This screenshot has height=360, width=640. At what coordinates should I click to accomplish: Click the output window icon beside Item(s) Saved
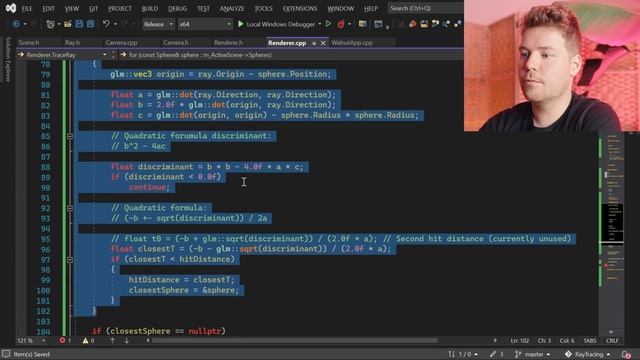point(6,354)
